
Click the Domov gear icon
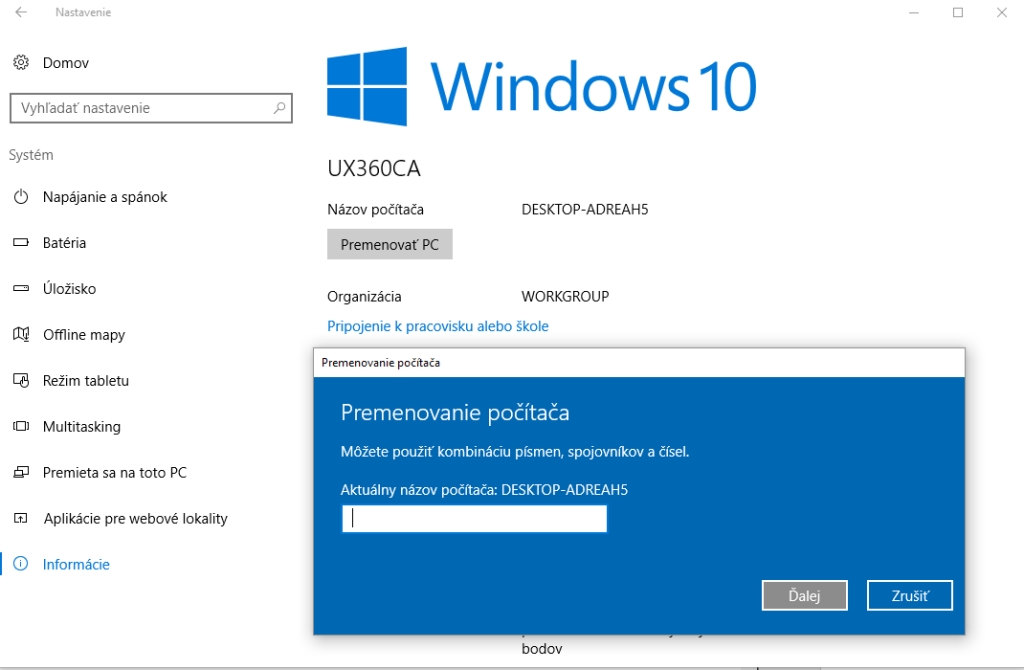click(21, 63)
